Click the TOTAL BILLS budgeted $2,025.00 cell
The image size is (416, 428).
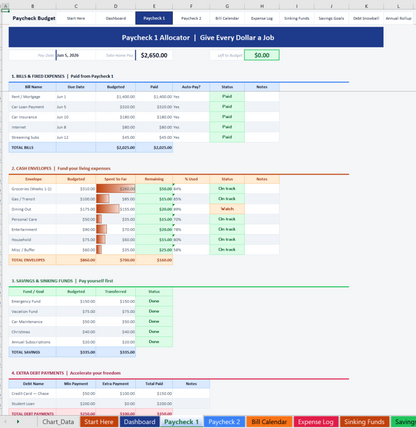[x=116, y=147]
